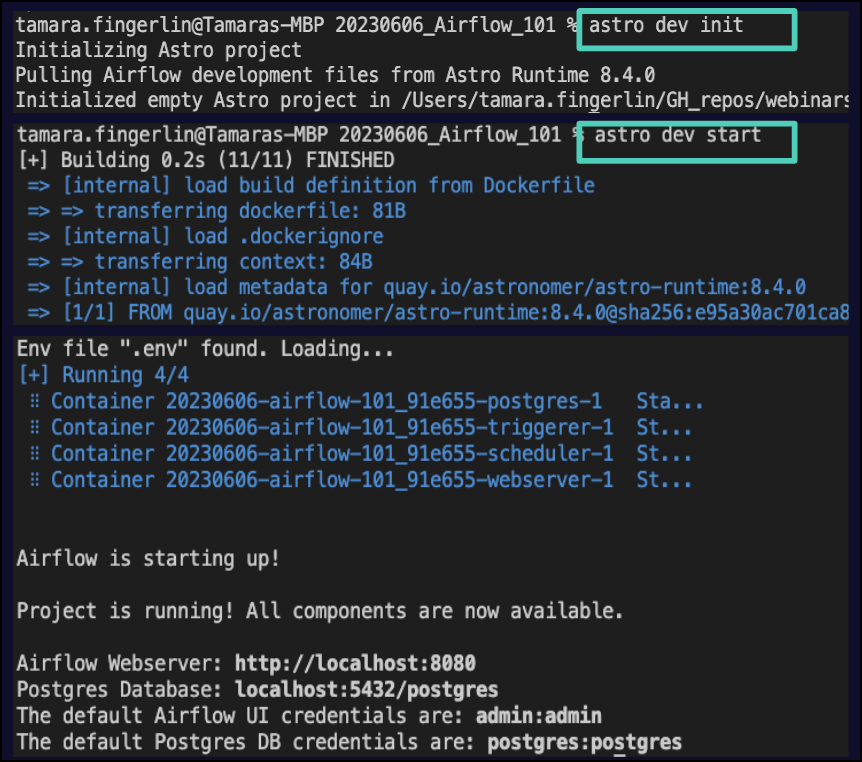This screenshot has width=862, height=762.
Task: Click the 'Env file ".env" found' message
Action: (205, 350)
